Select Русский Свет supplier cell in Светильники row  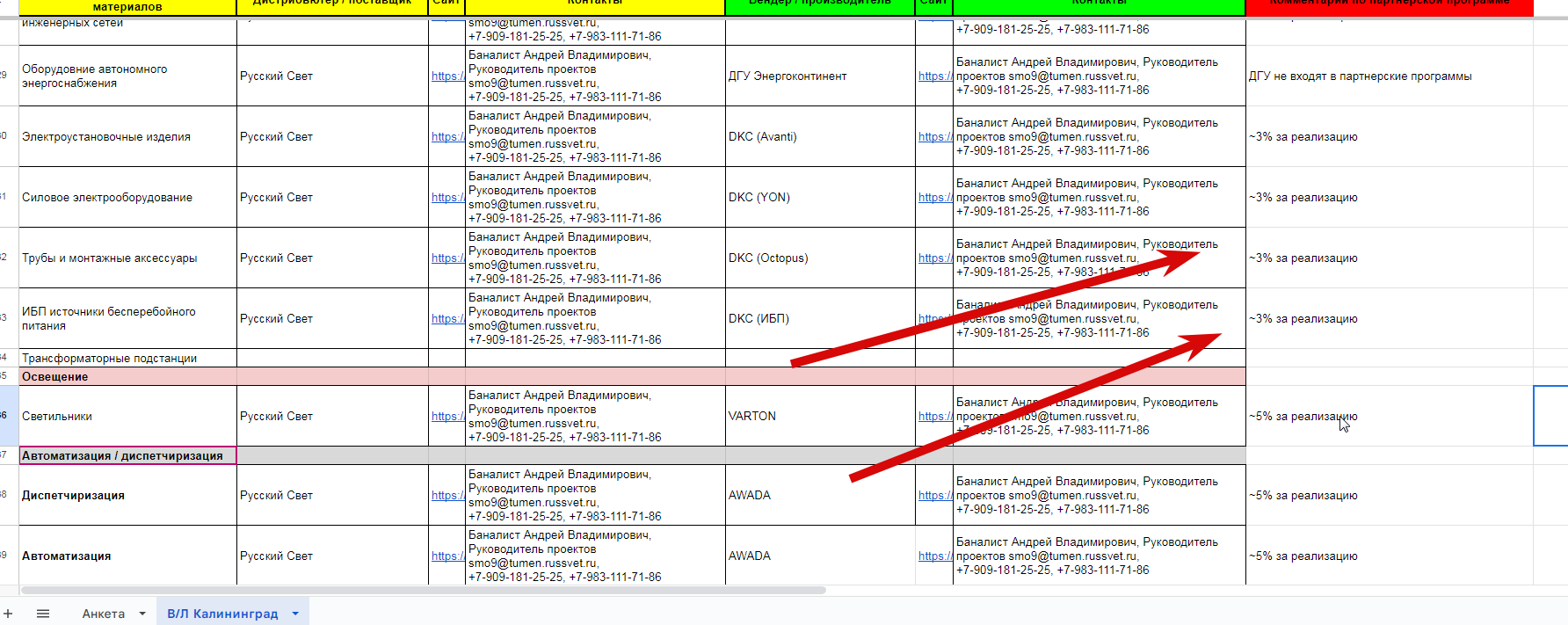(x=332, y=416)
